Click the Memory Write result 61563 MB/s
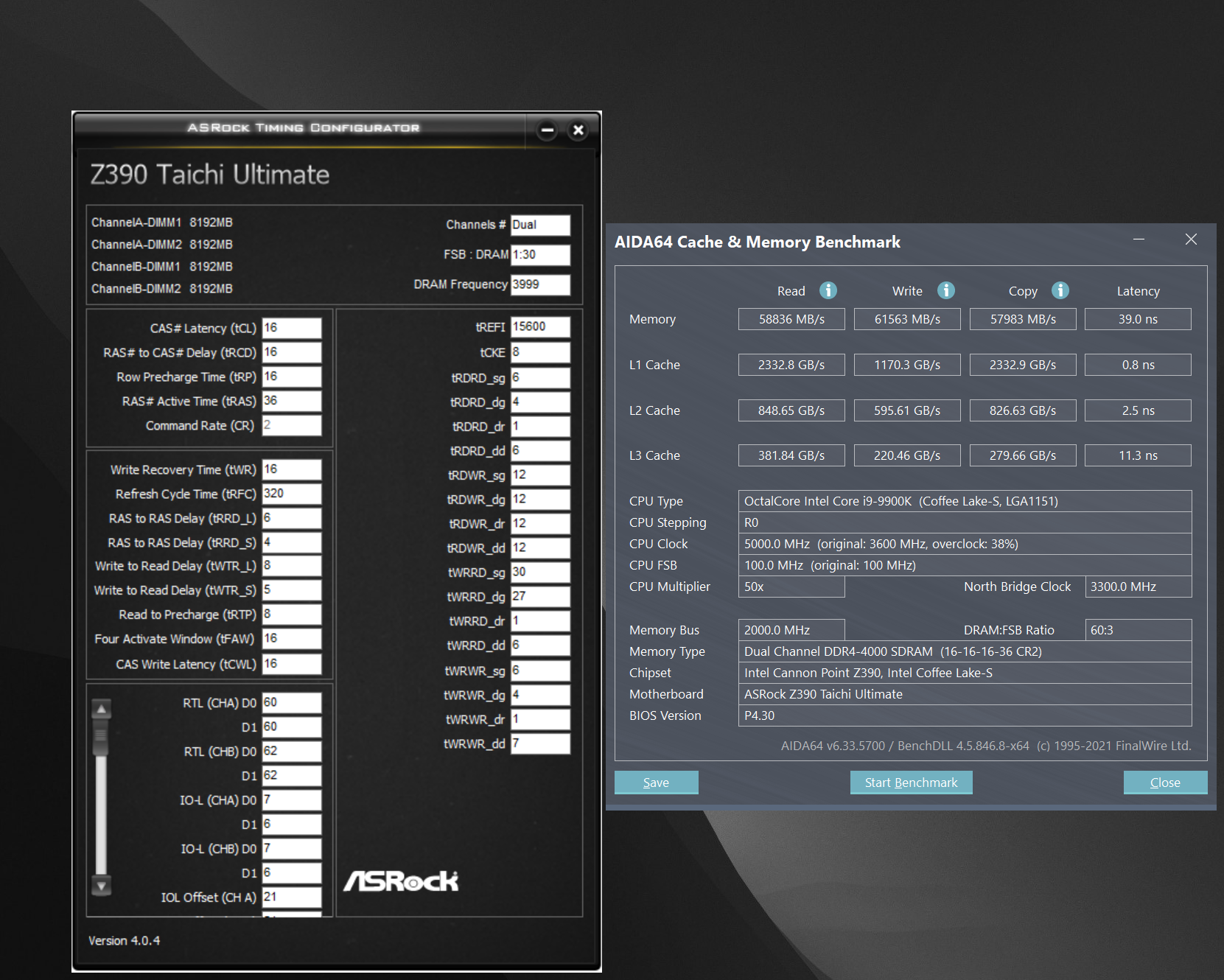The width and height of the screenshot is (1224, 980). click(x=907, y=319)
